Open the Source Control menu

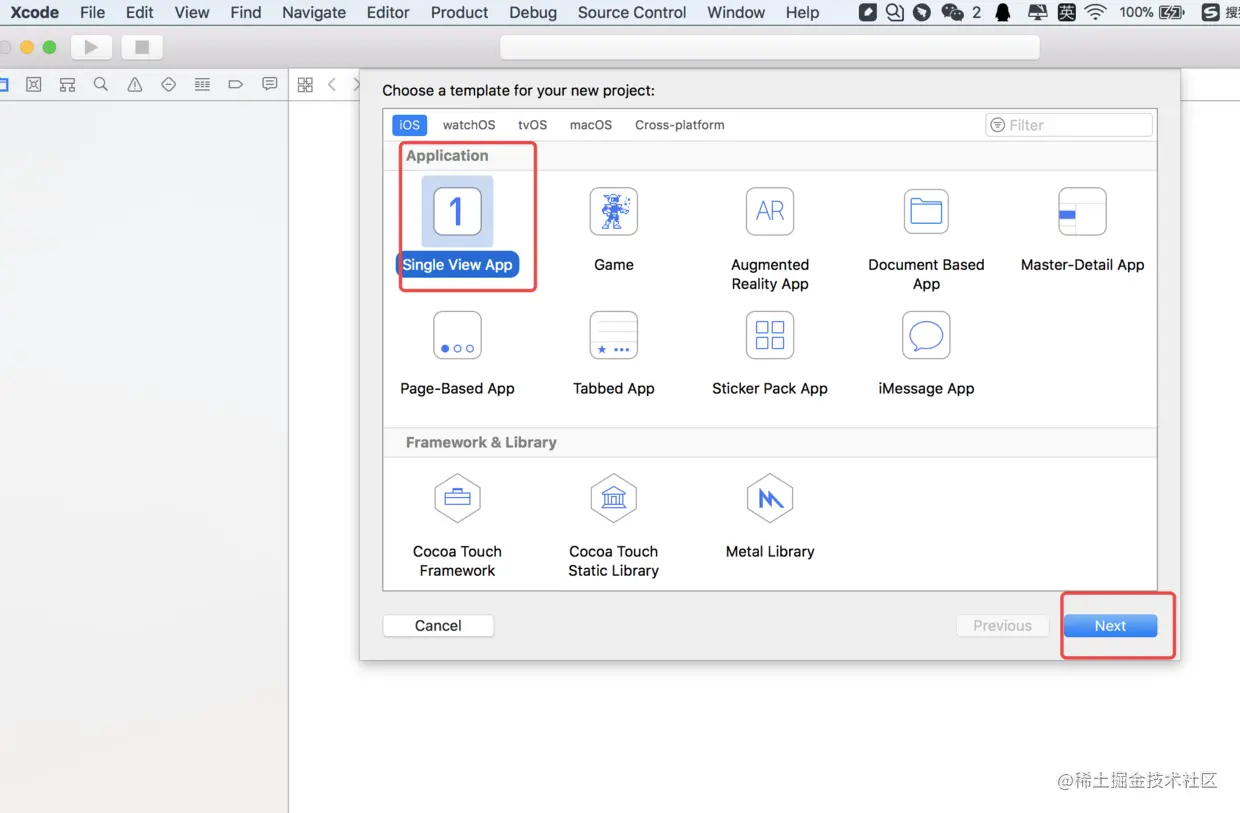click(x=632, y=12)
